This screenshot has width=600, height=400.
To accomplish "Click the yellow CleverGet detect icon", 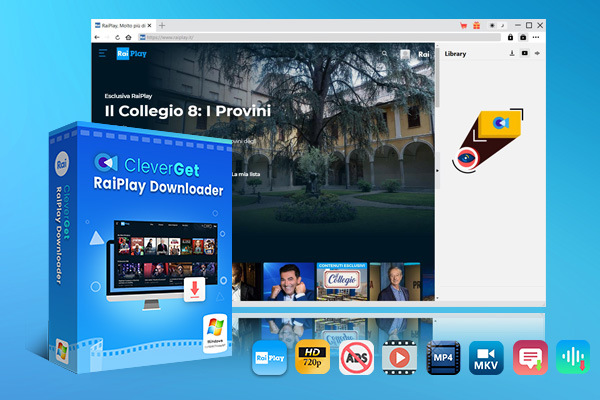I will click(x=500, y=123).
